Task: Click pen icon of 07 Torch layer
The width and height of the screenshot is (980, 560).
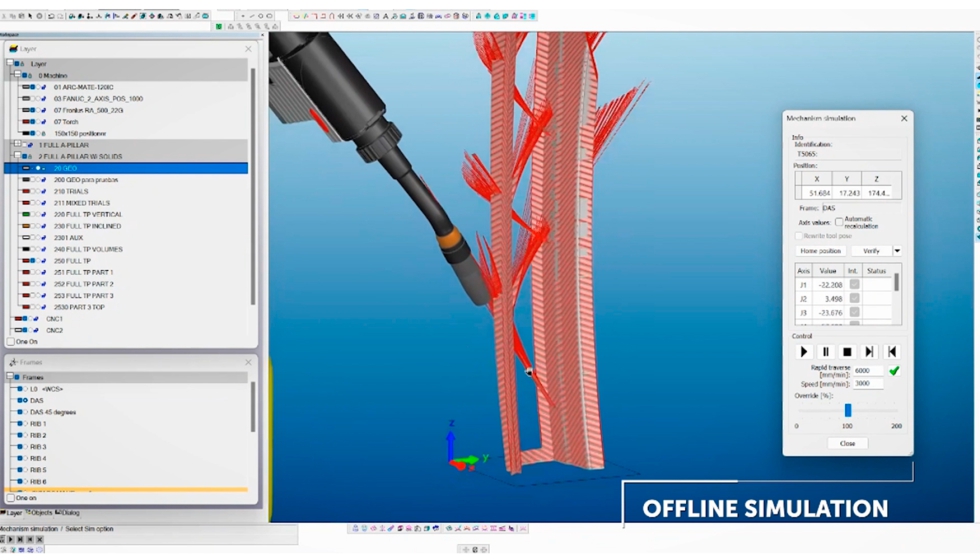Action: (43, 122)
